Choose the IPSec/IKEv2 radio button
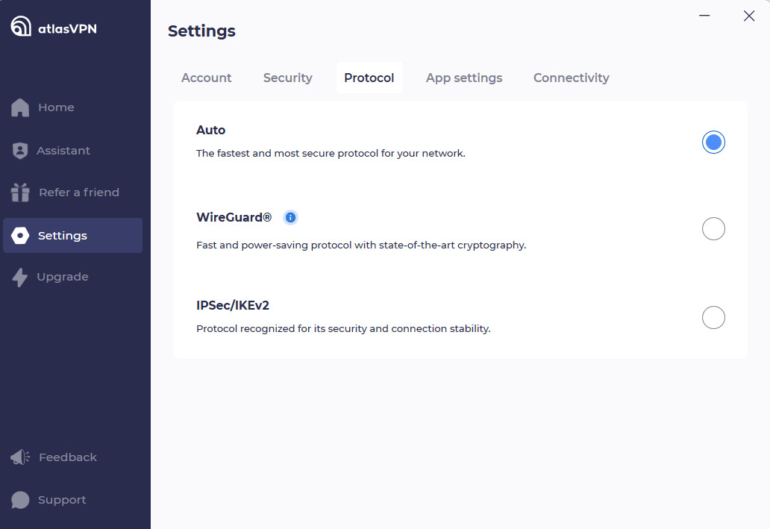This screenshot has height=529, width=770. pos(713,317)
